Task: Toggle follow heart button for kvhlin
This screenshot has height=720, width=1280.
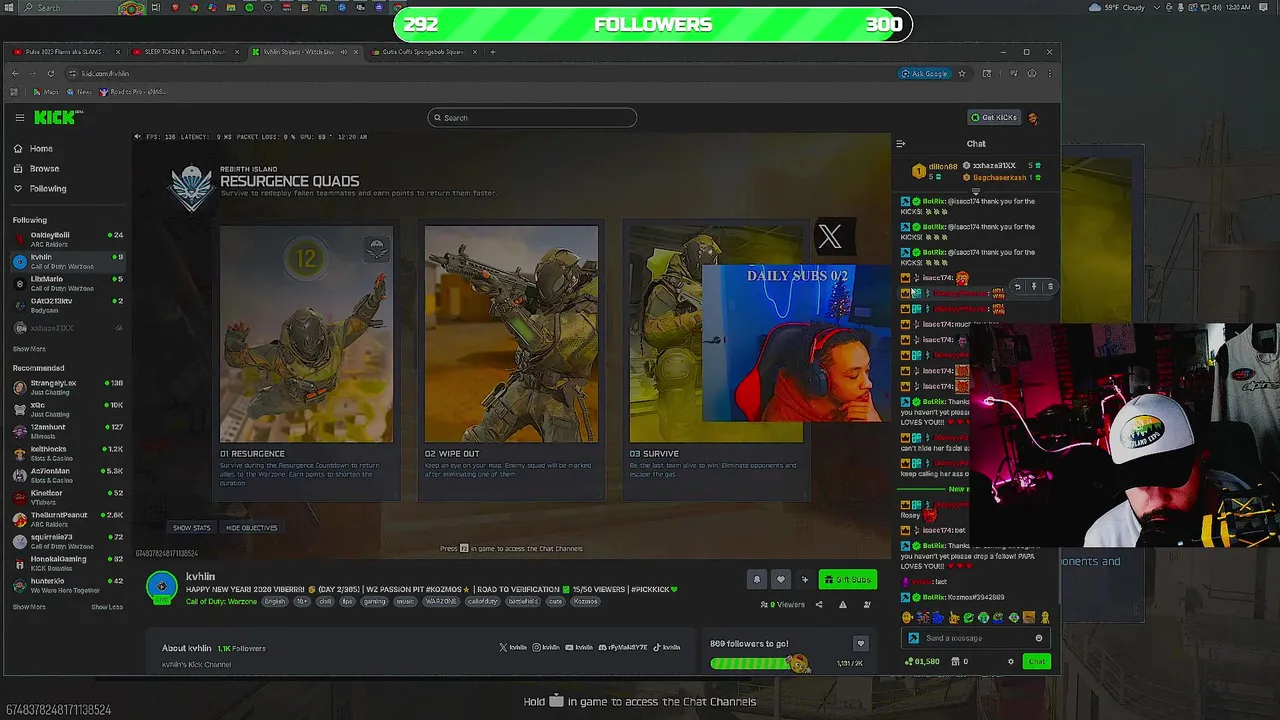Action: [x=781, y=580]
